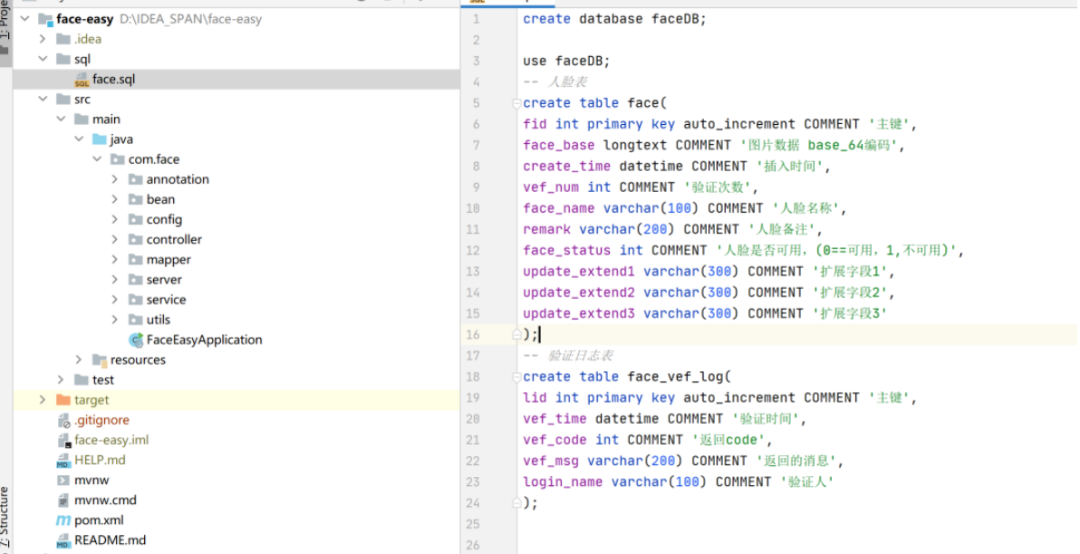This screenshot has height=554, width=1080.
Task: Collapse the create table face code block
Action: (516, 103)
